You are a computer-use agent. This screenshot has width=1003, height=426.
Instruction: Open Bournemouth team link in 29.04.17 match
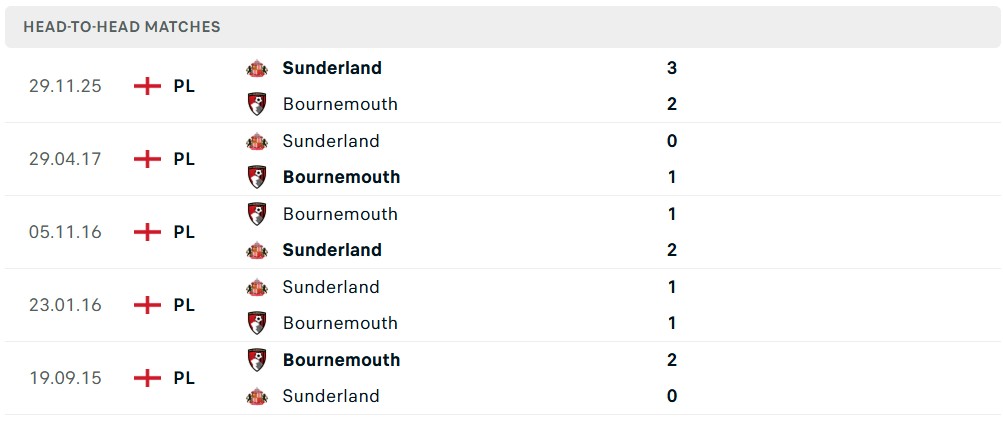coord(341,177)
